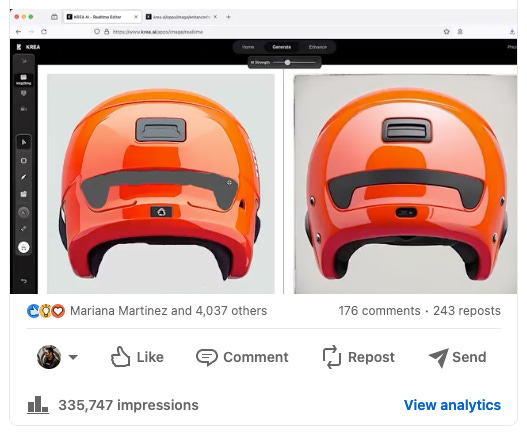This screenshot has width=527, height=434.
Task: Close the KREA AI Realtime Editor tab
Action: coord(136,17)
